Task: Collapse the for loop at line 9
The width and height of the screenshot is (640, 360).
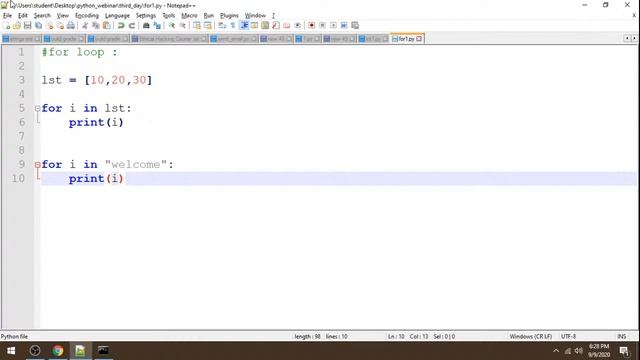Action: [38, 164]
